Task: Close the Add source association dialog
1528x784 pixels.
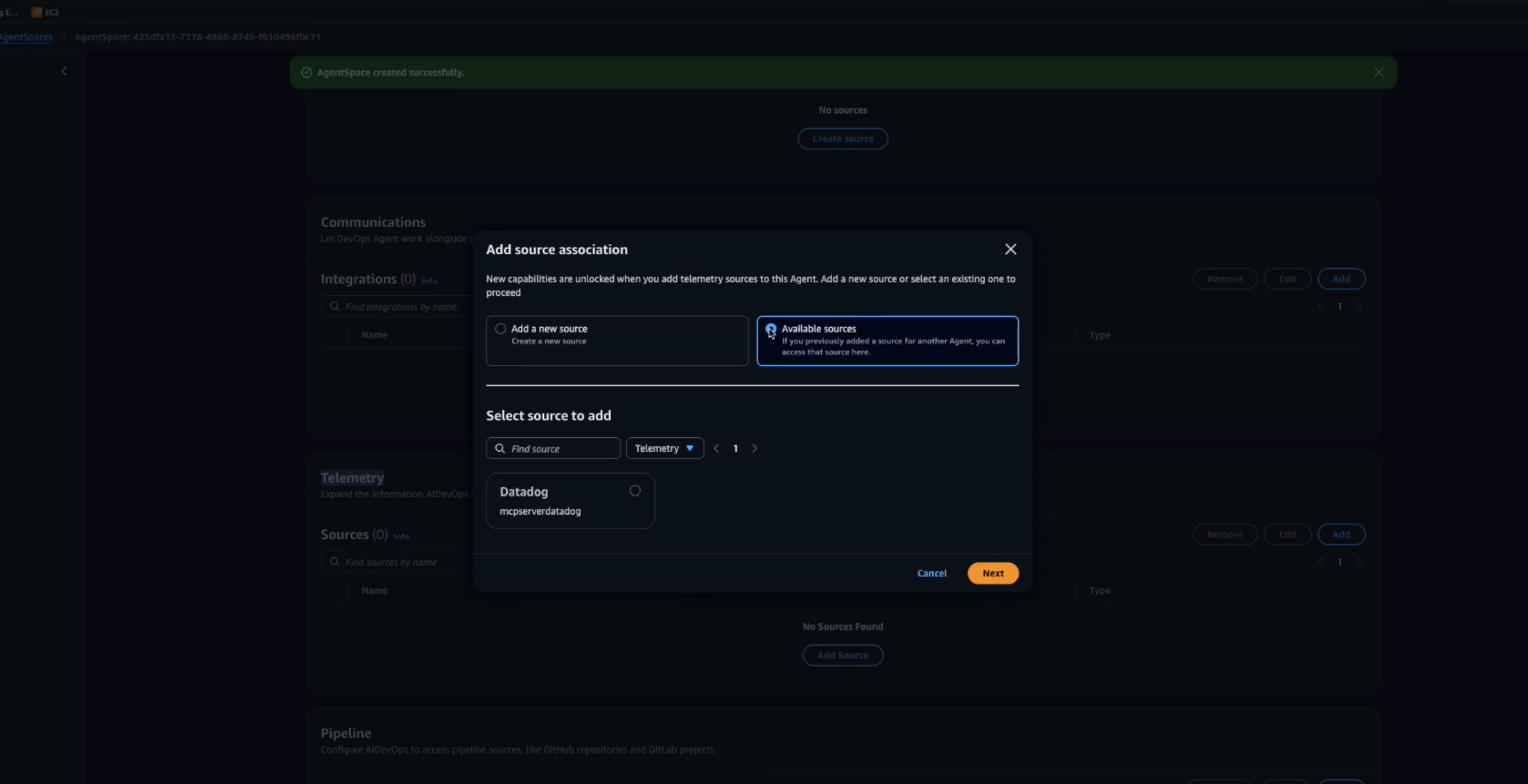Action: [x=1010, y=249]
